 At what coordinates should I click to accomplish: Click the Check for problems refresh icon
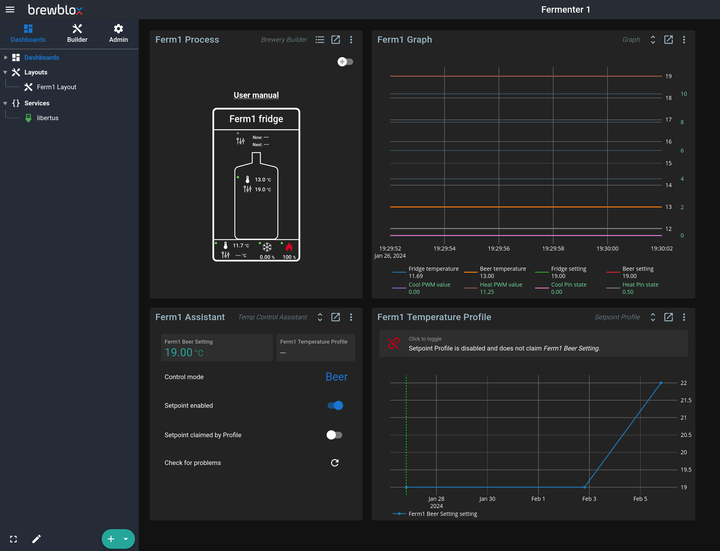pyautogui.click(x=334, y=463)
